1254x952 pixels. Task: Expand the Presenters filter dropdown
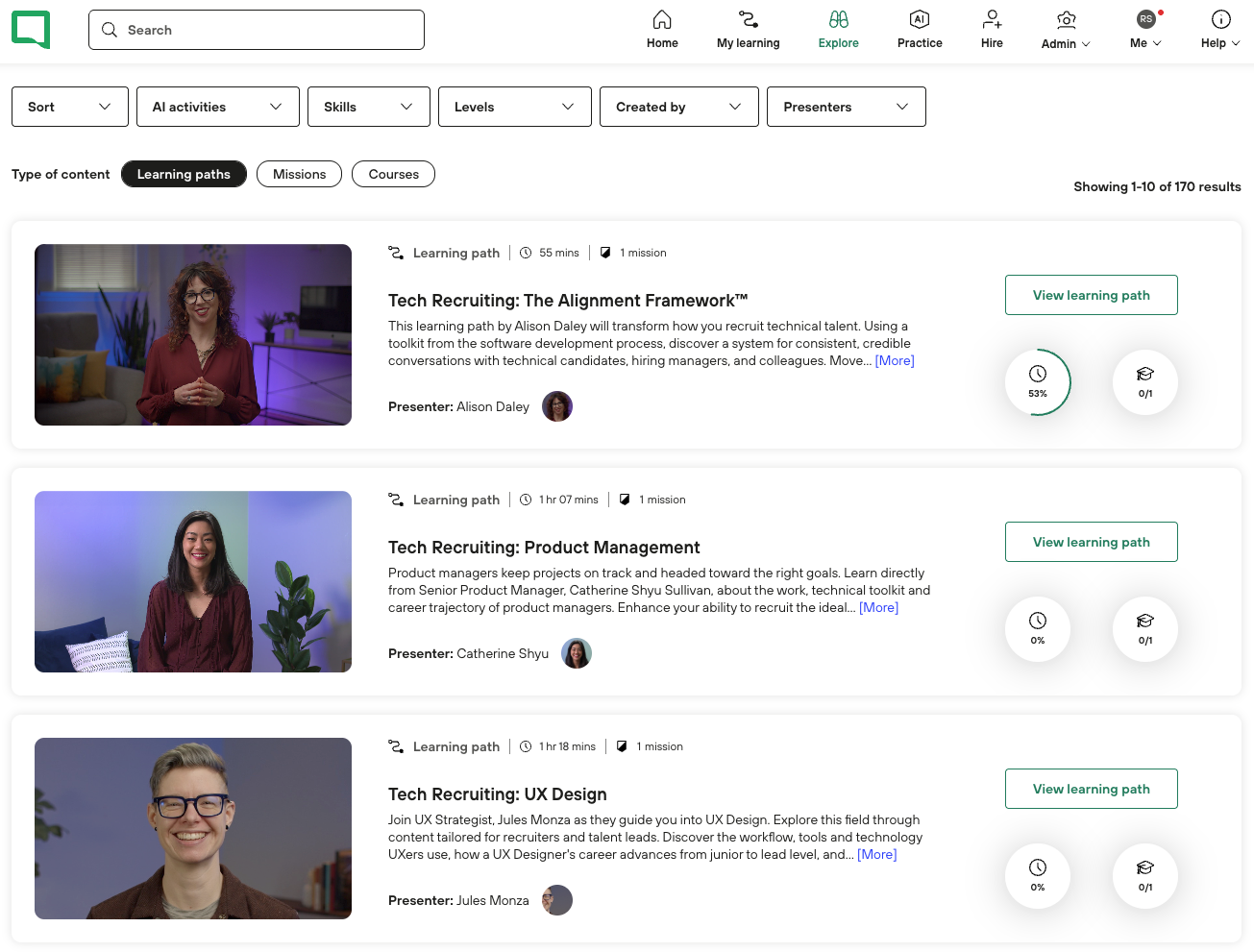pyautogui.click(x=846, y=107)
